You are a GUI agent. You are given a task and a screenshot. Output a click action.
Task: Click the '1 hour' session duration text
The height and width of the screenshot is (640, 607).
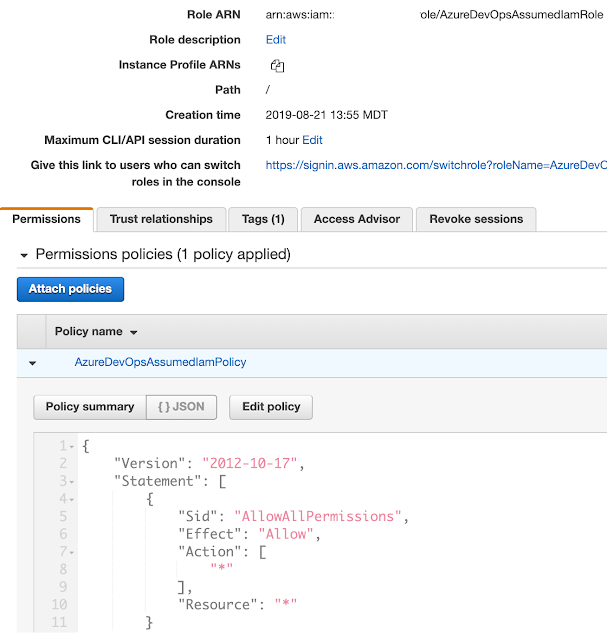point(282,140)
